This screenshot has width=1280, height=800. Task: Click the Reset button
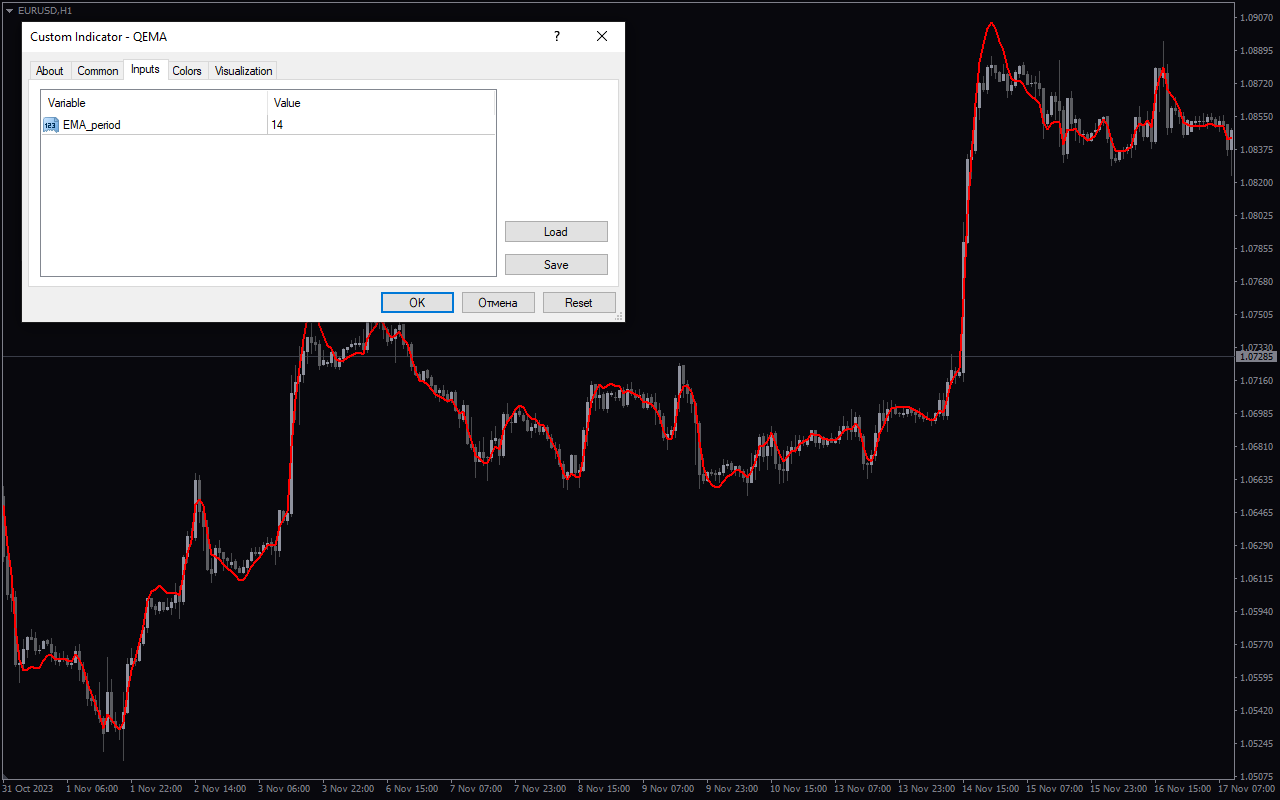[x=579, y=303]
